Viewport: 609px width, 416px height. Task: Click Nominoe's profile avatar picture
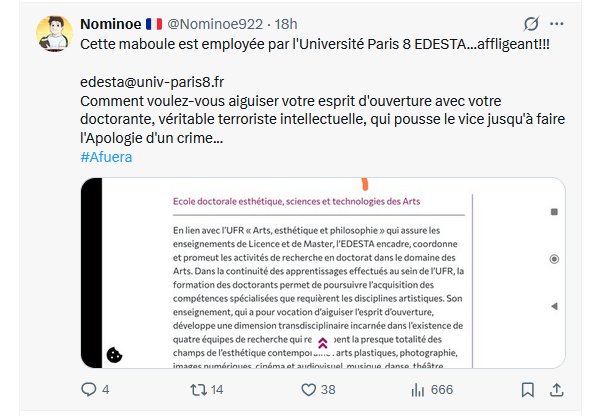[x=54, y=35]
